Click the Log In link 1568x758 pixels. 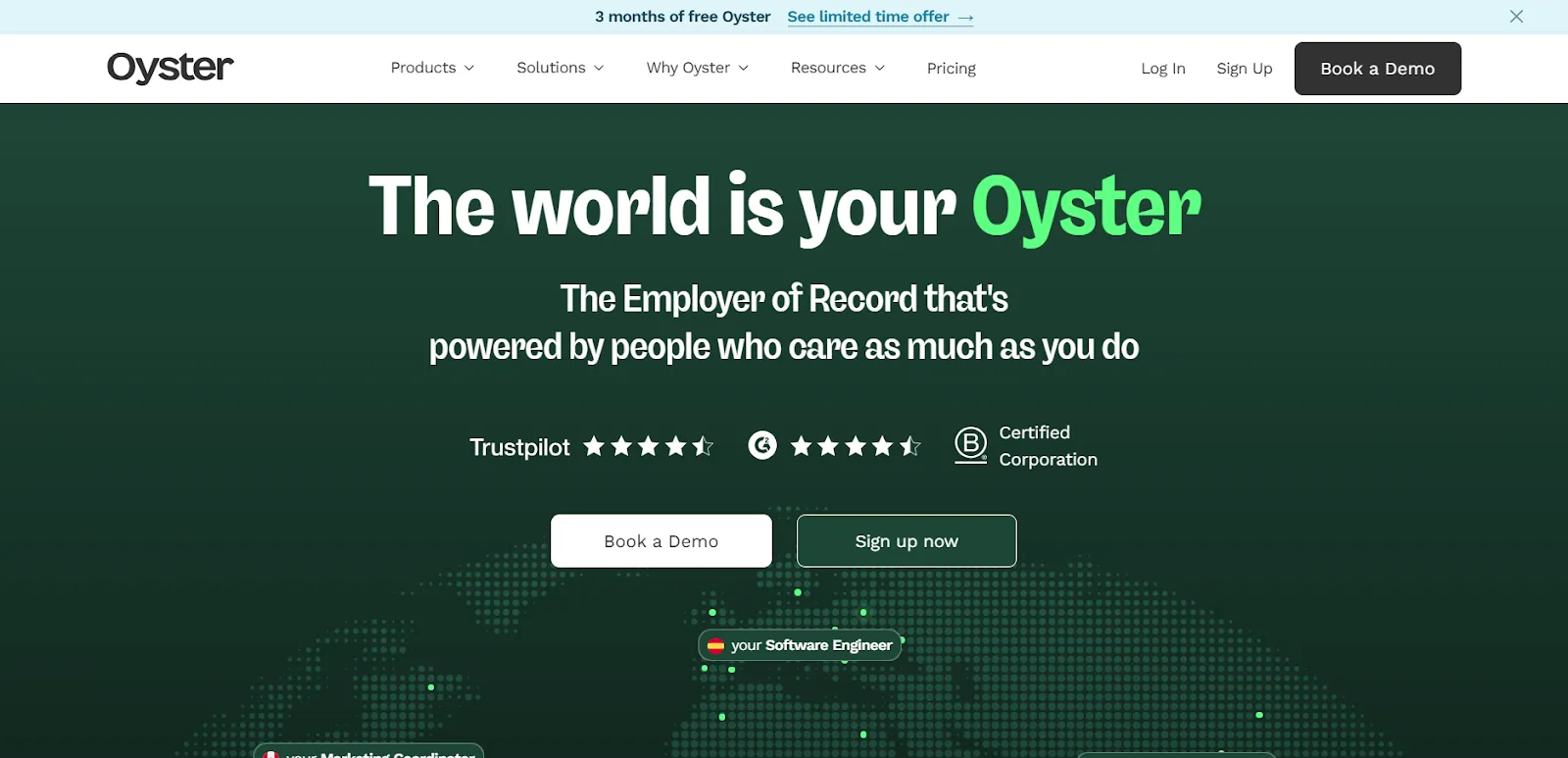pyautogui.click(x=1163, y=68)
